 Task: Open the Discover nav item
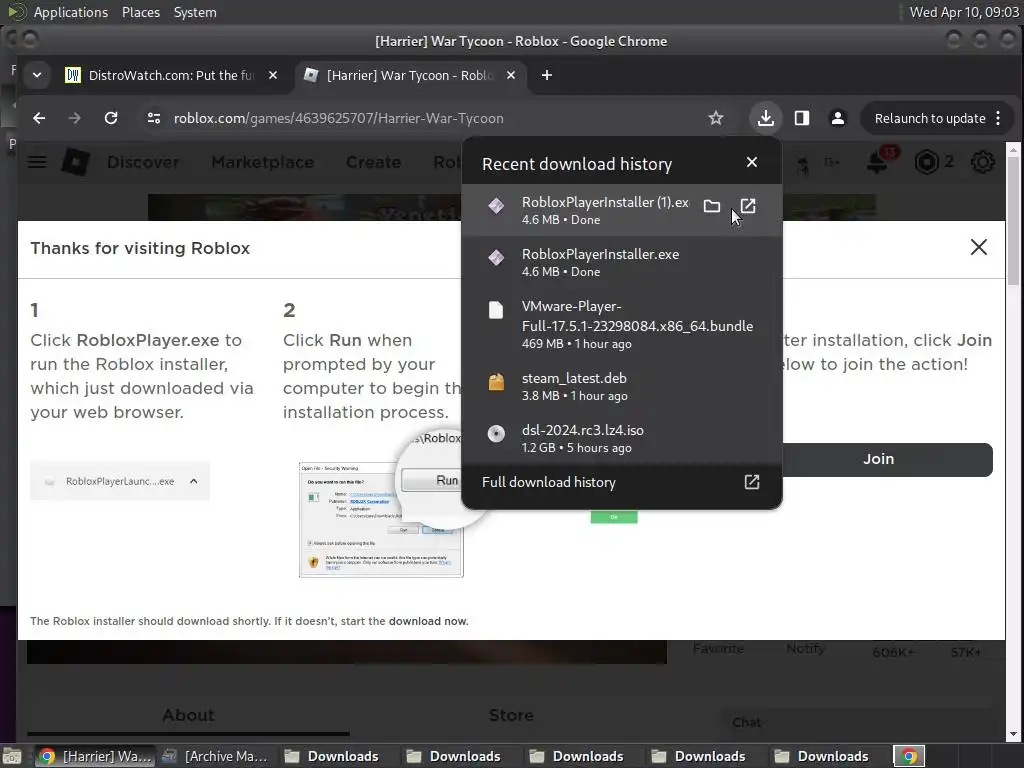tap(143, 162)
